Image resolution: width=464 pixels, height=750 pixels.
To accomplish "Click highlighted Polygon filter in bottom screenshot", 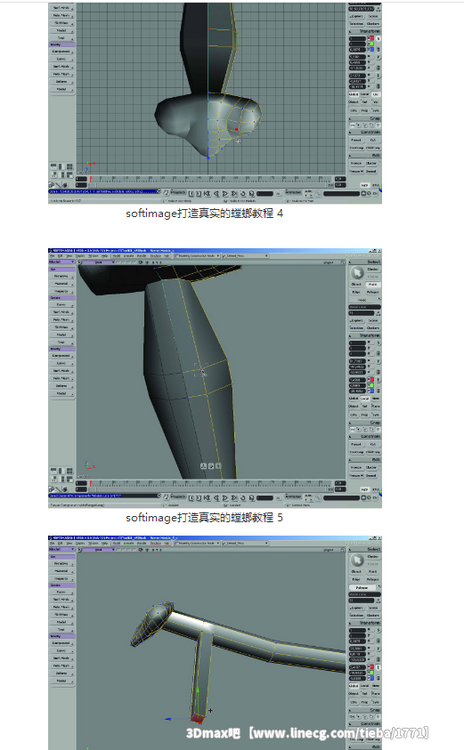I will click(x=363, y=588).
